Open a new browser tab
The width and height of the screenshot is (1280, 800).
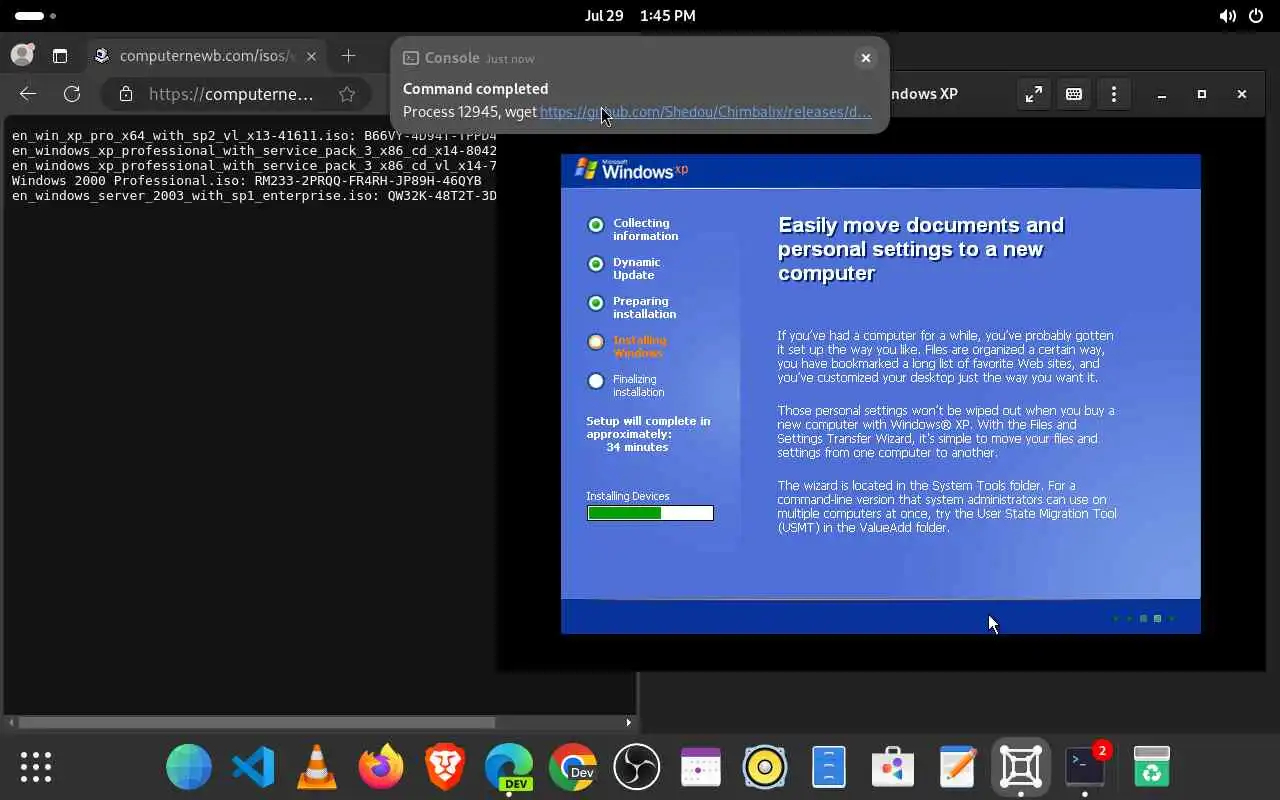point(348,56)
